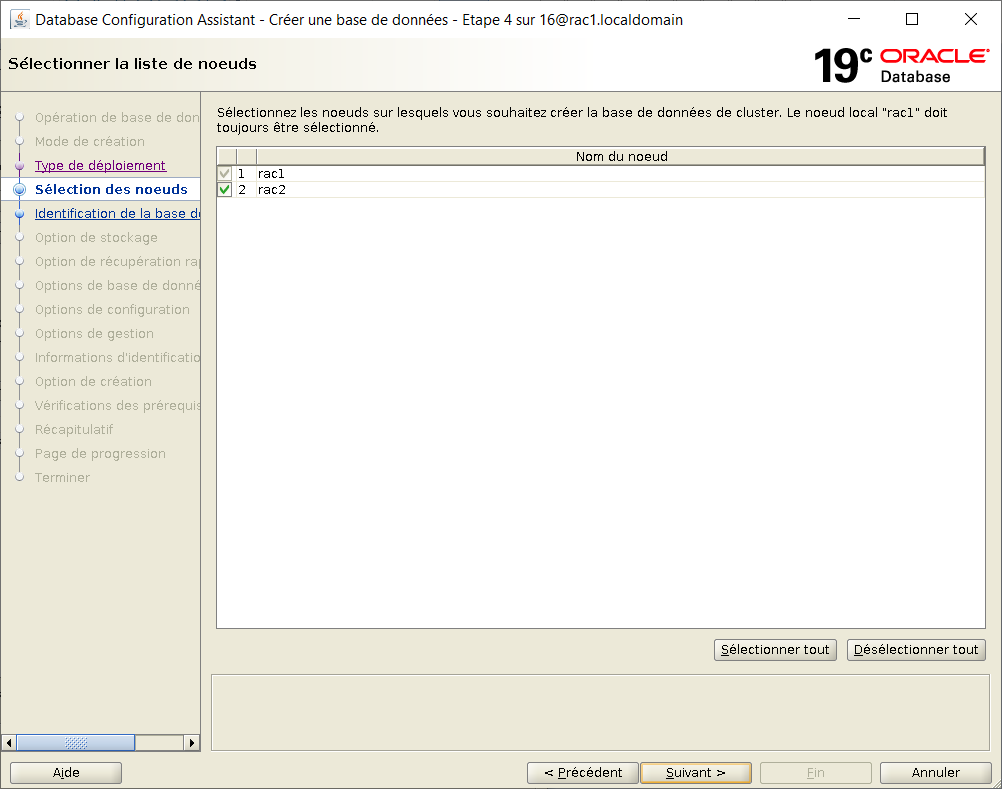This screenshot has width=1002, height=789.
Task: Click the sidebar scroll right arrow
Action: point(192,742)
